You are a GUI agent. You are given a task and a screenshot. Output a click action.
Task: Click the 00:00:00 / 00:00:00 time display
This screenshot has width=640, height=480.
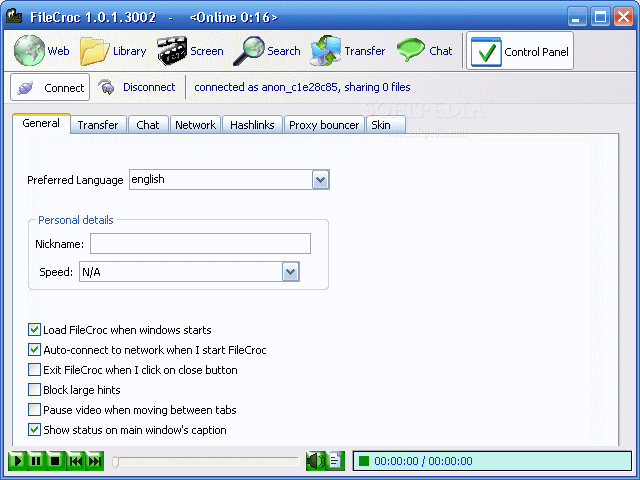(423, 461)
